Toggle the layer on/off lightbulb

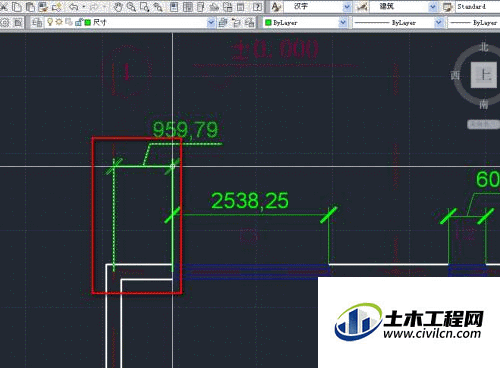(x=50, y=22)
